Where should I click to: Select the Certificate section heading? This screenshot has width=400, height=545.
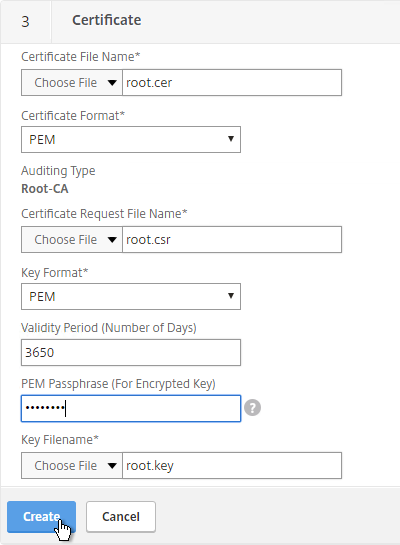pos(106,20)
